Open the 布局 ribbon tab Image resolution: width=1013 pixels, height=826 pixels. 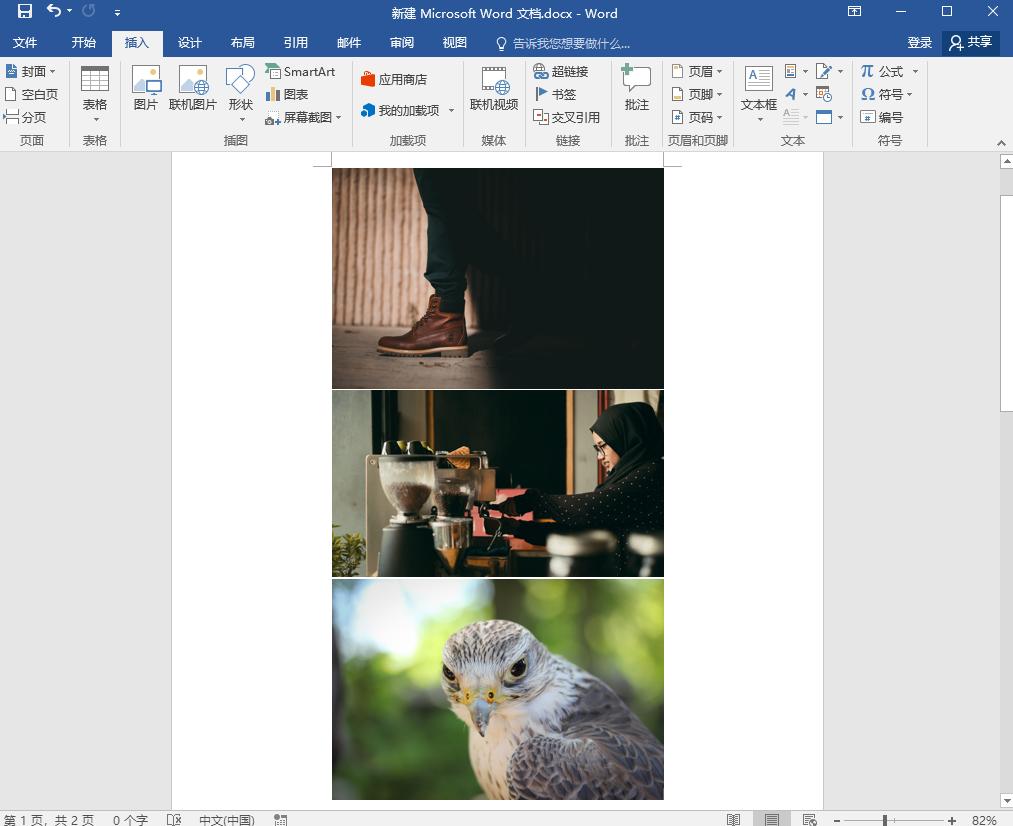tap(242, 43)
